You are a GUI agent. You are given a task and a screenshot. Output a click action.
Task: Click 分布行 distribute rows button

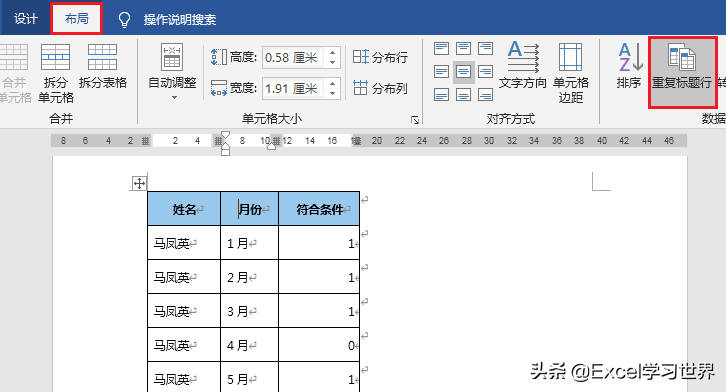380,57
